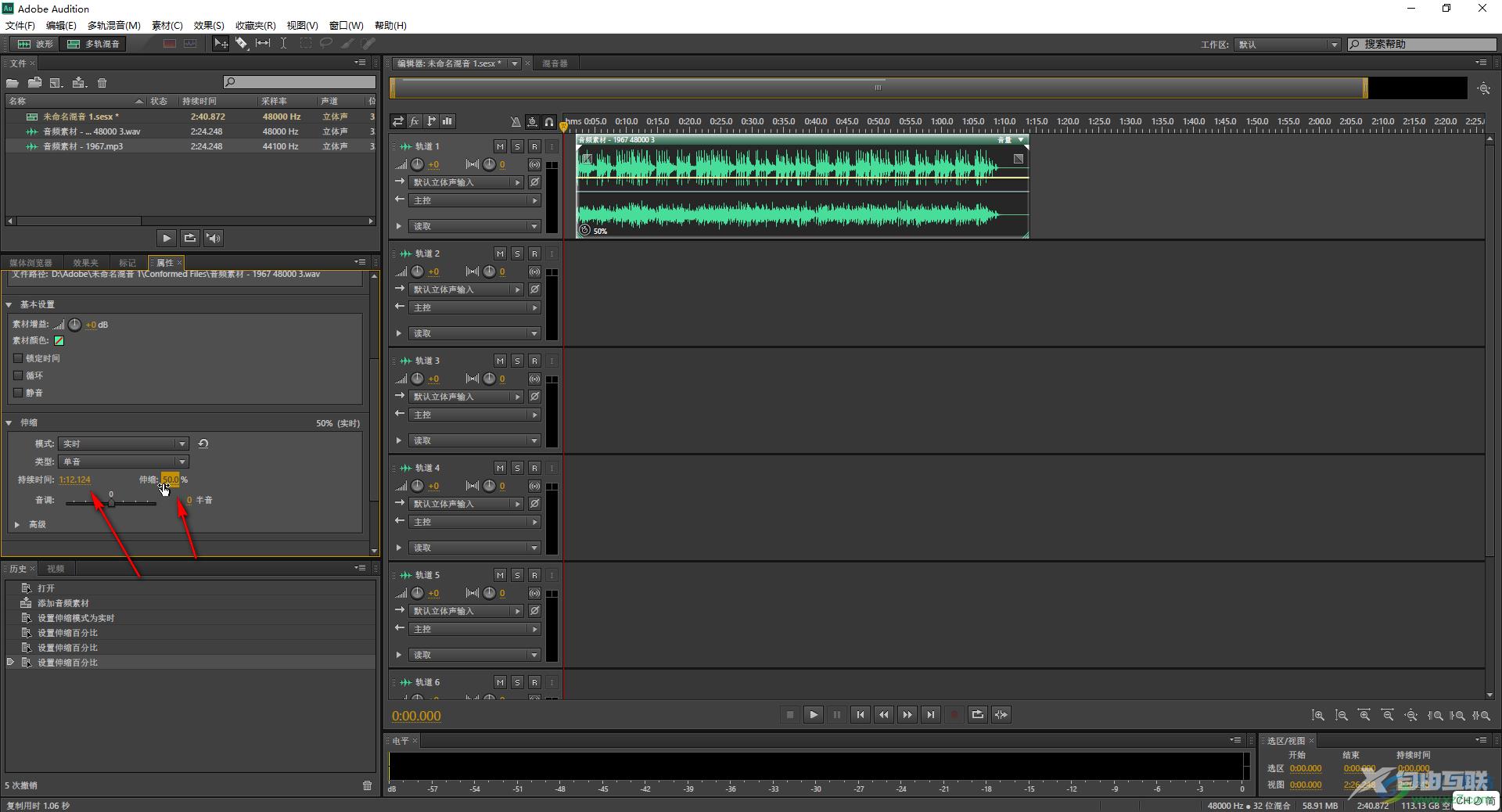Image resolution: width=1502 pixels, height=812 pixels.
Task: Play selected file in Files panel preview
Action: click(166, 238)
